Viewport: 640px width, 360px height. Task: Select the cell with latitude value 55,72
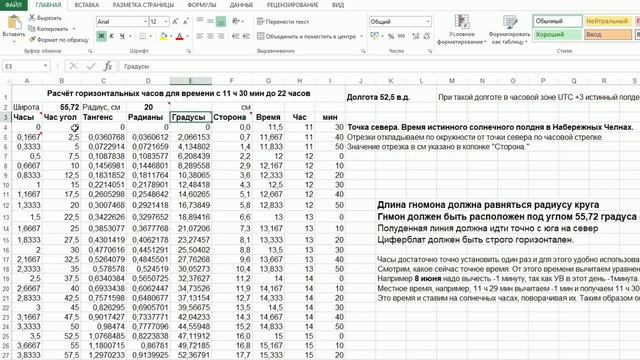62,107
